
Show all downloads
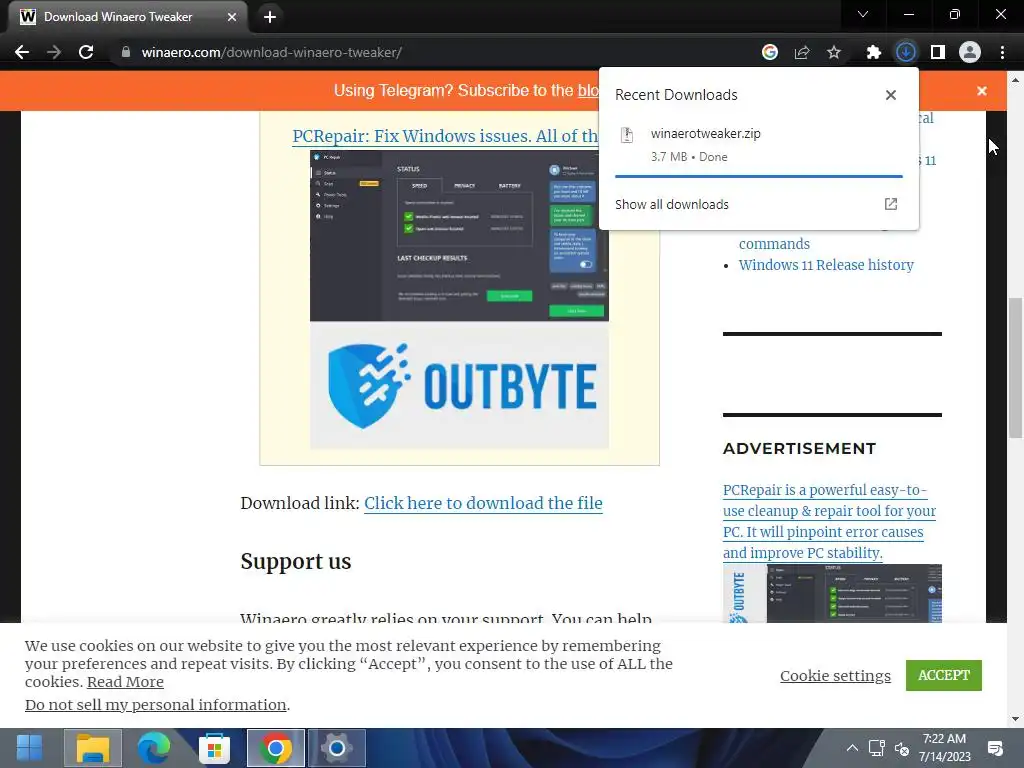671,204
